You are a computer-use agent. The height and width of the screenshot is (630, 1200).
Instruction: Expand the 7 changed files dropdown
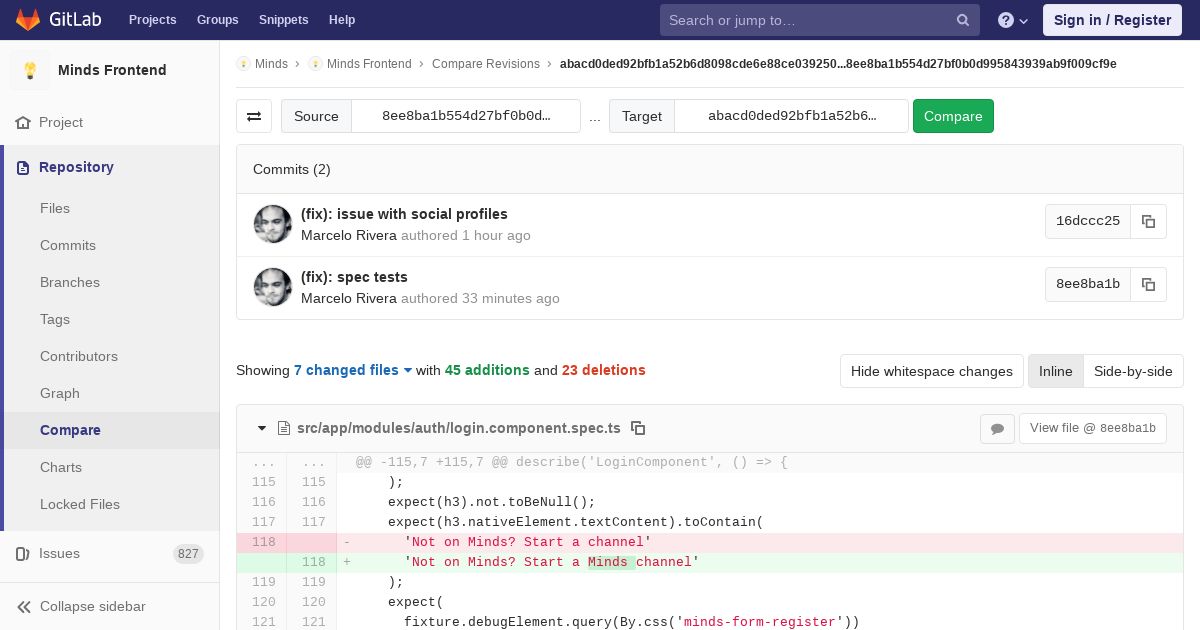[353, 370]
